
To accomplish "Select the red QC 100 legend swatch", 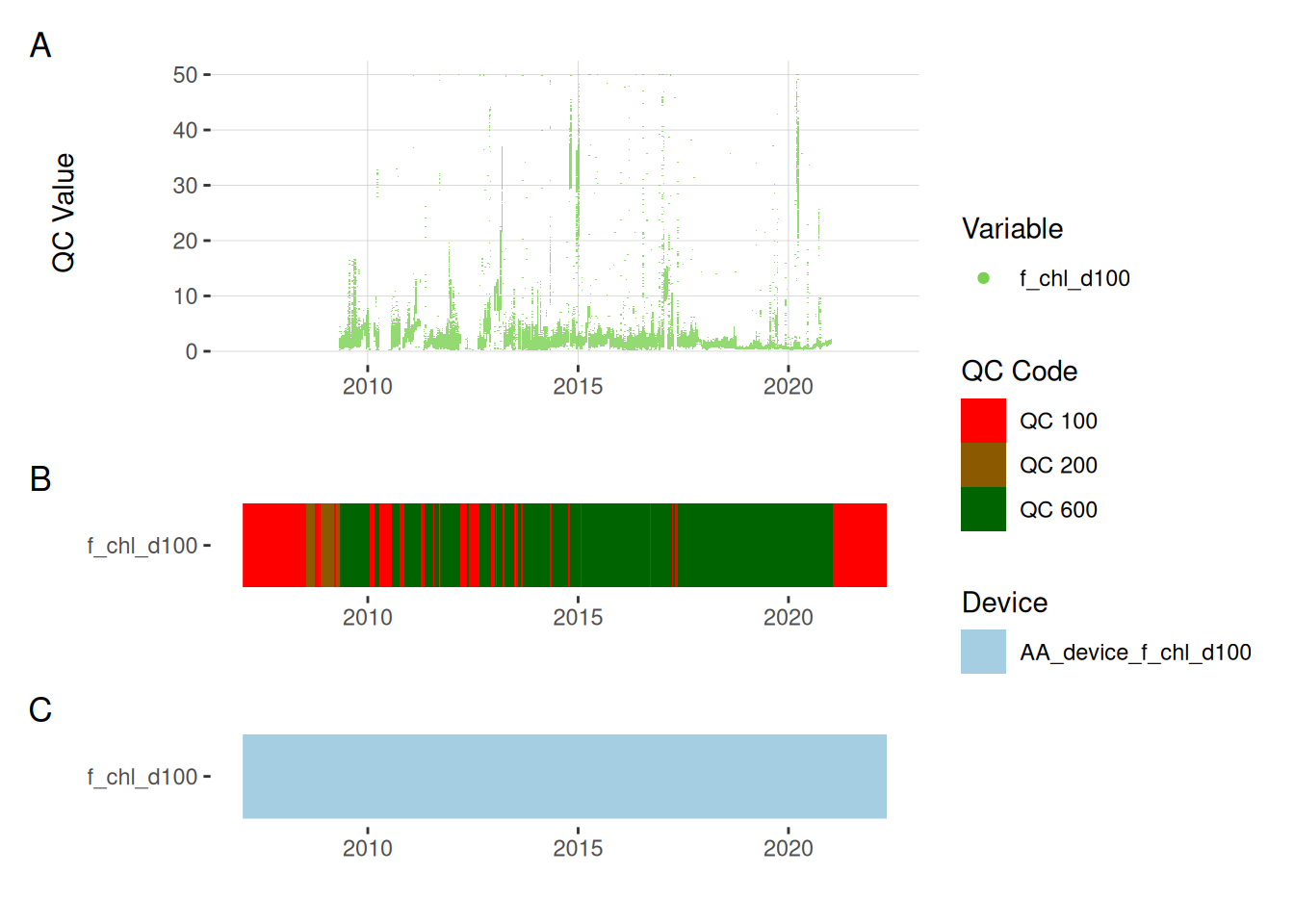I will point(983,421).
